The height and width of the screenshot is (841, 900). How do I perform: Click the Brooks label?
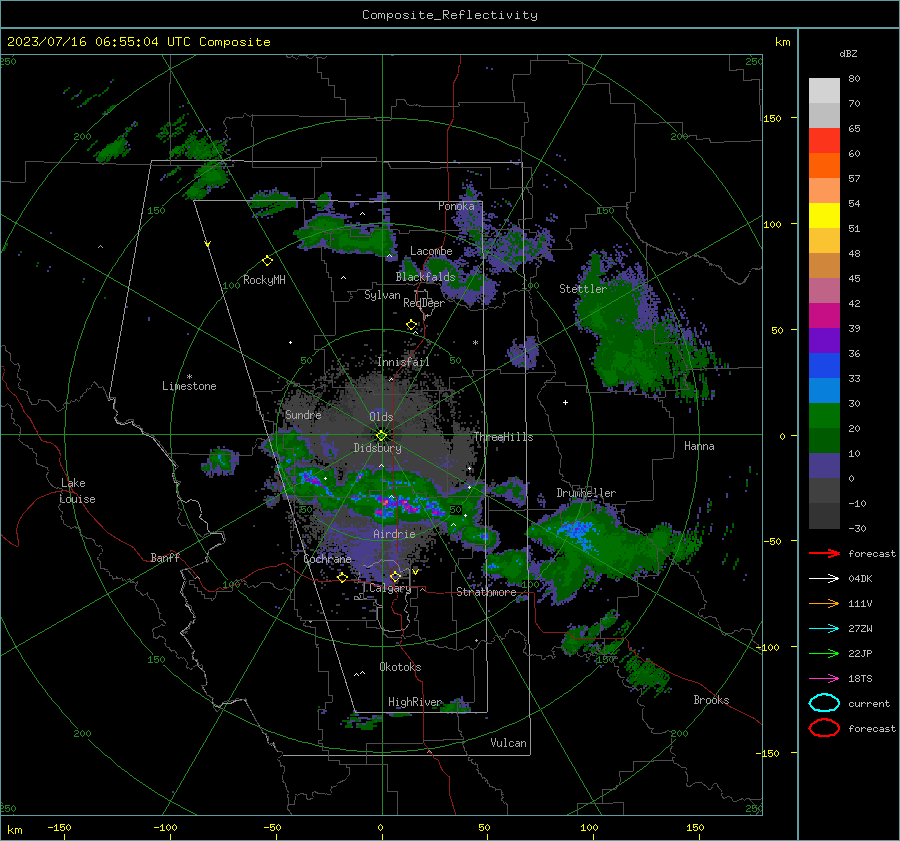(x=711, y=700)
